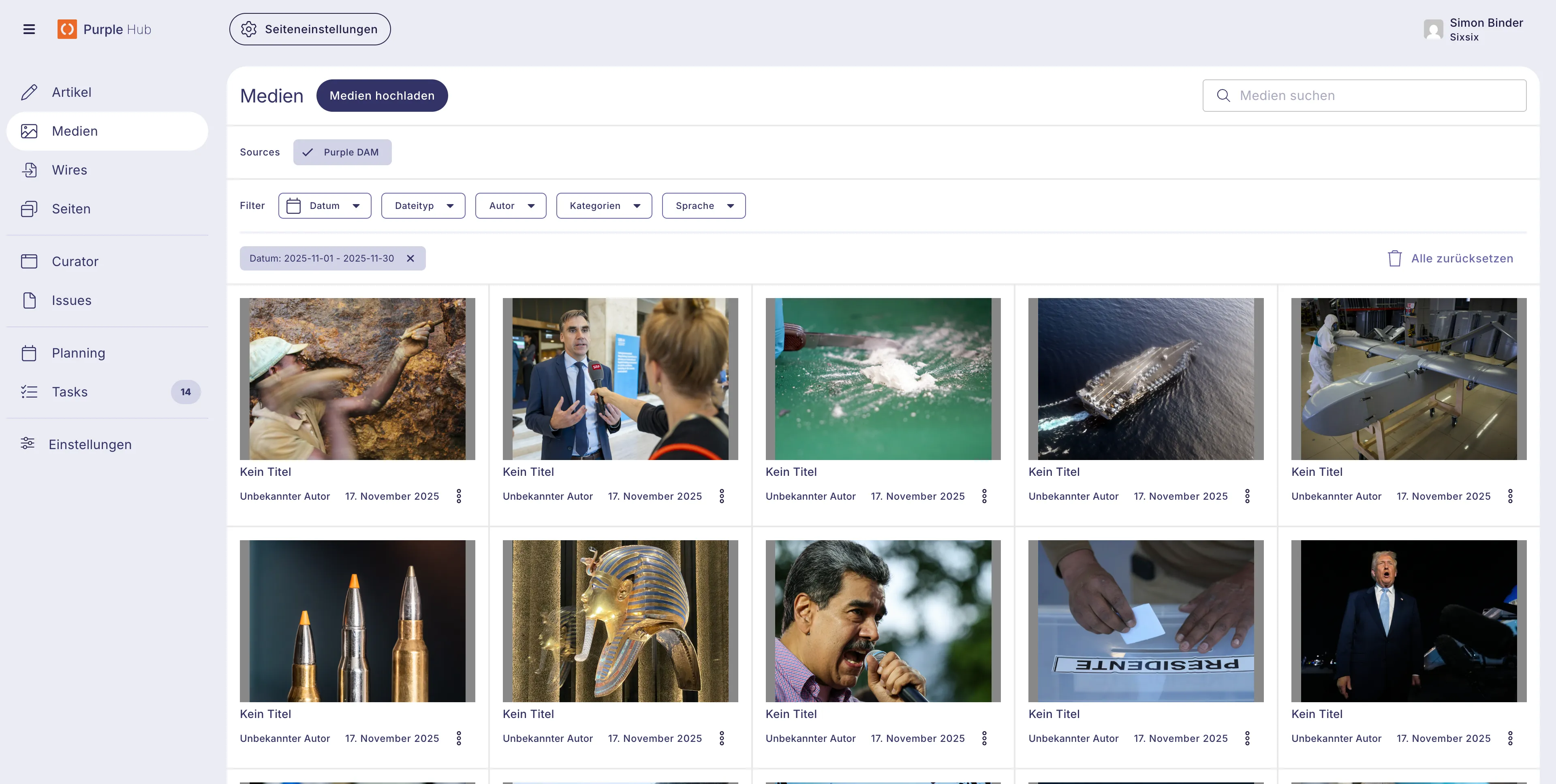The width and height of the screenshot is (1556, 784).
Task: Toggle the Purple DAM source chip
Action: point(342,152)
